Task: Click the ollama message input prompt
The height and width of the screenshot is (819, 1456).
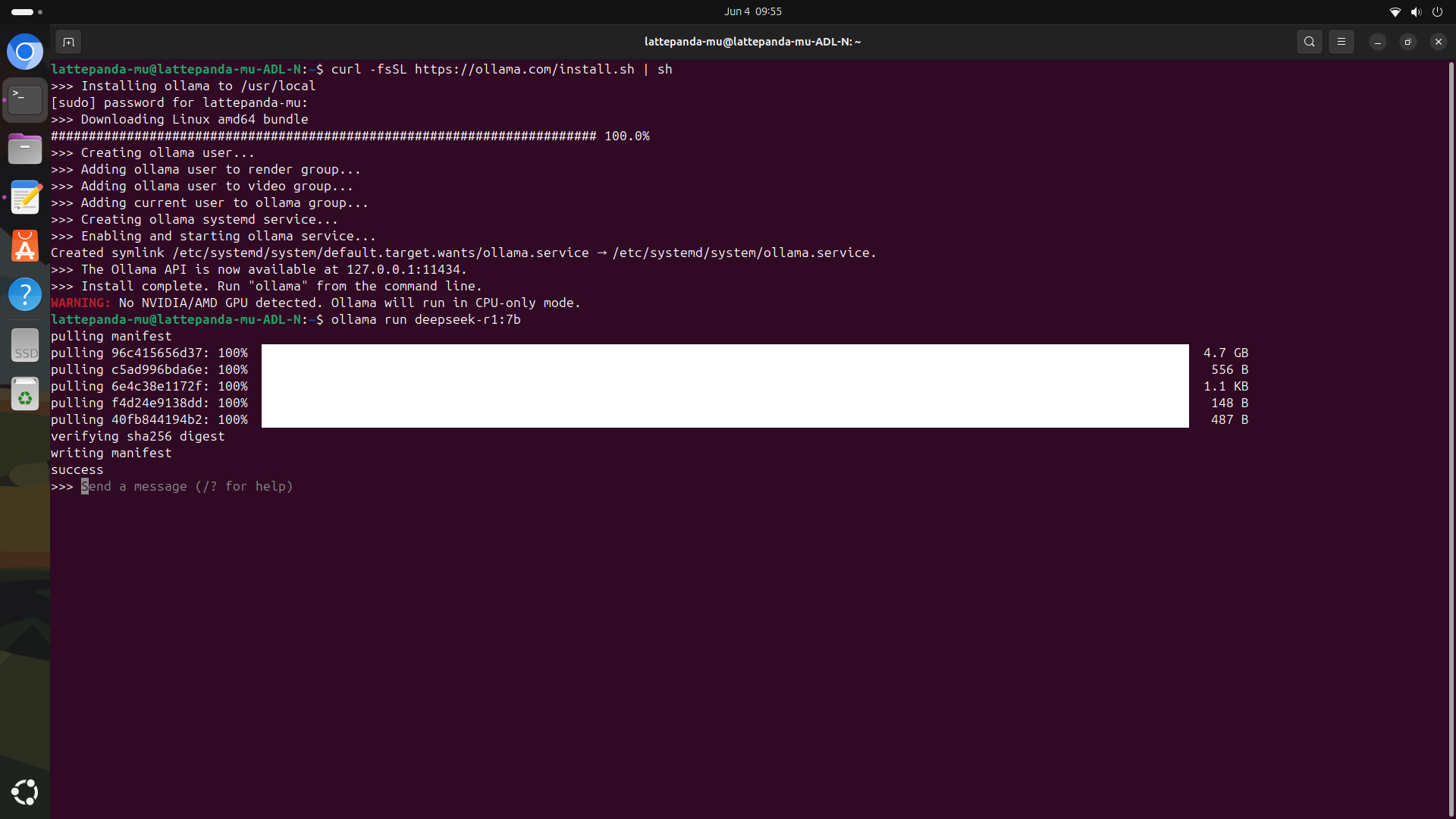Action: click(187, 487)
